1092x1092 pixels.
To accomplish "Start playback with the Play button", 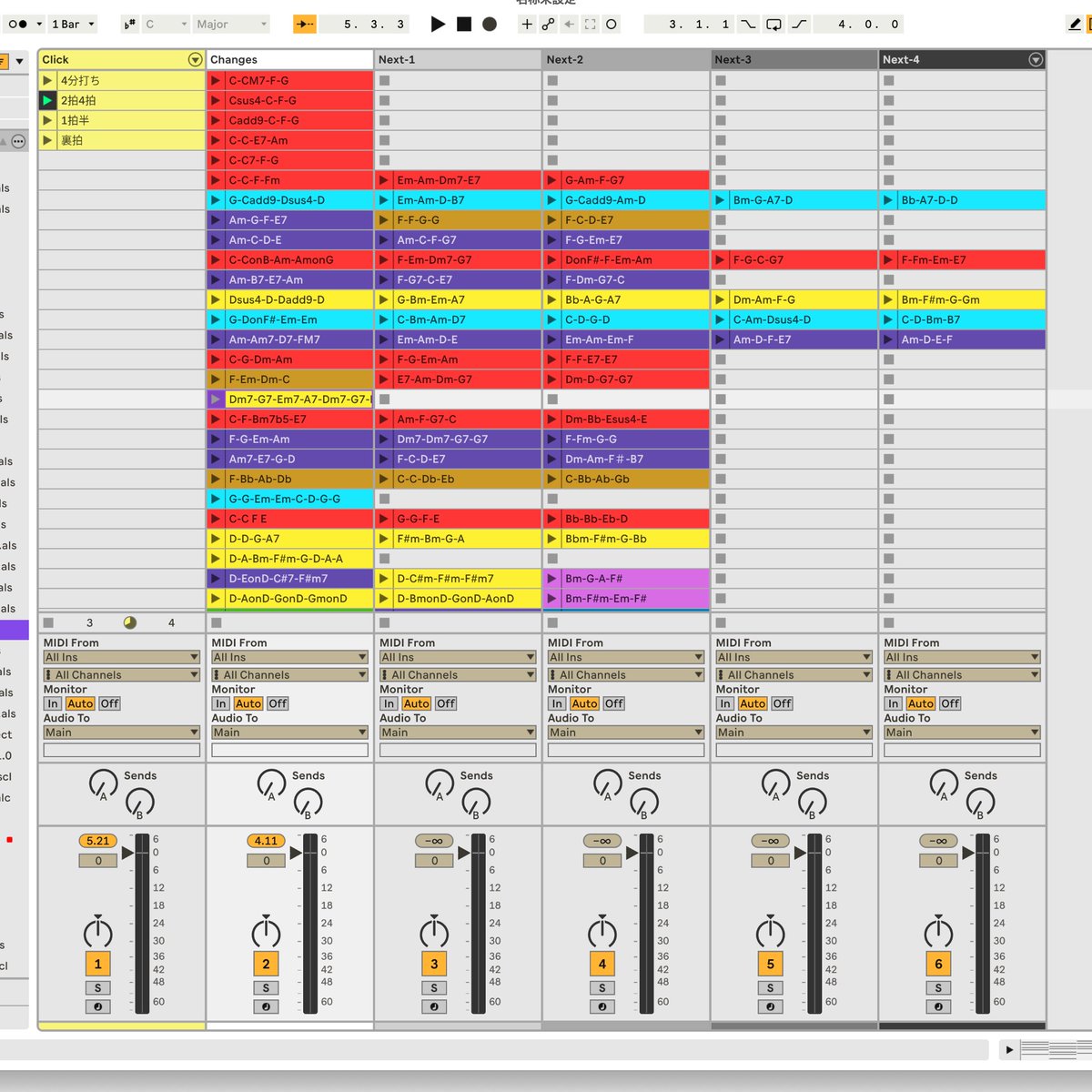I will coord(440,25).
